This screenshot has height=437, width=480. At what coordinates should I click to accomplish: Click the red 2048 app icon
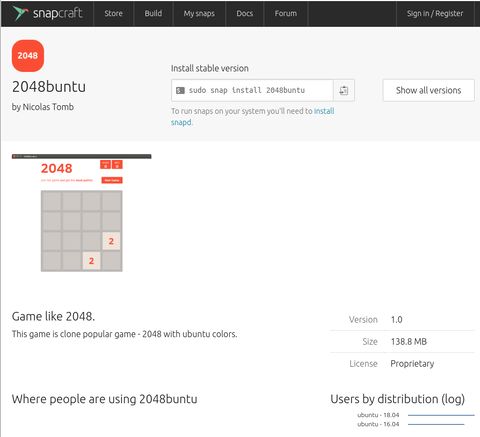click(x=28, y=56)
